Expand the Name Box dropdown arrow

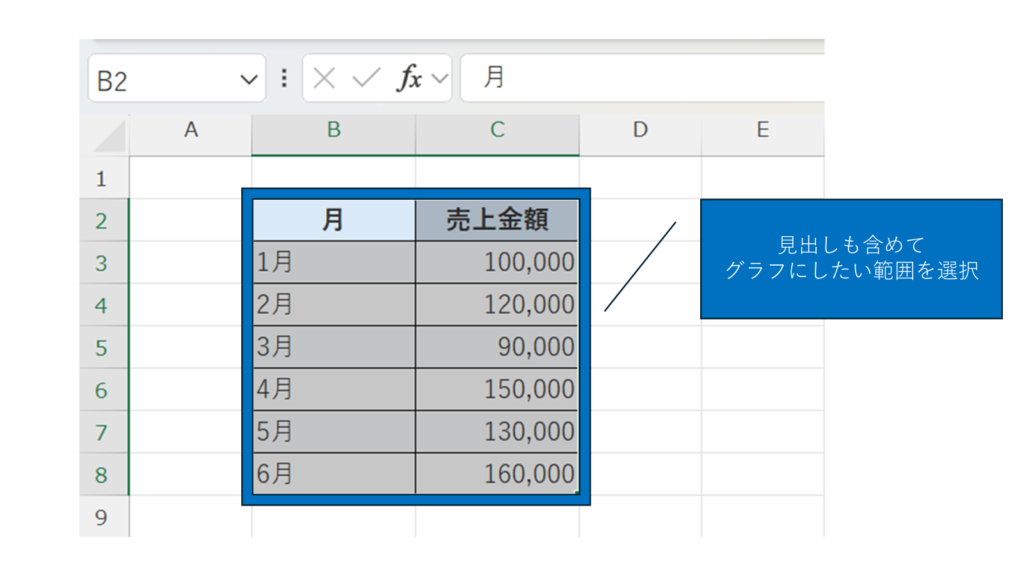click(x=249, y=80)
